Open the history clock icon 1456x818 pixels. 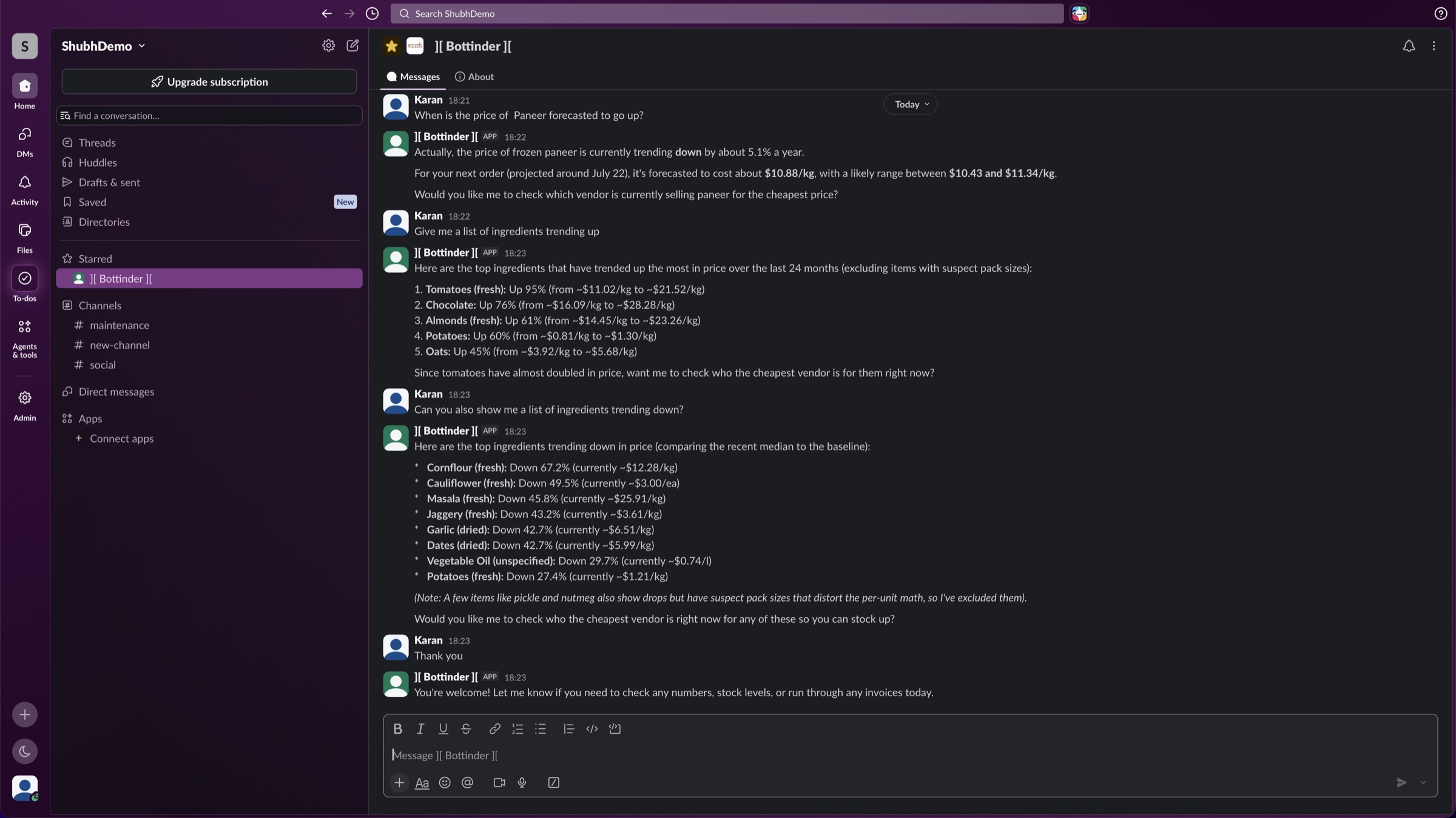pos(372,13)
